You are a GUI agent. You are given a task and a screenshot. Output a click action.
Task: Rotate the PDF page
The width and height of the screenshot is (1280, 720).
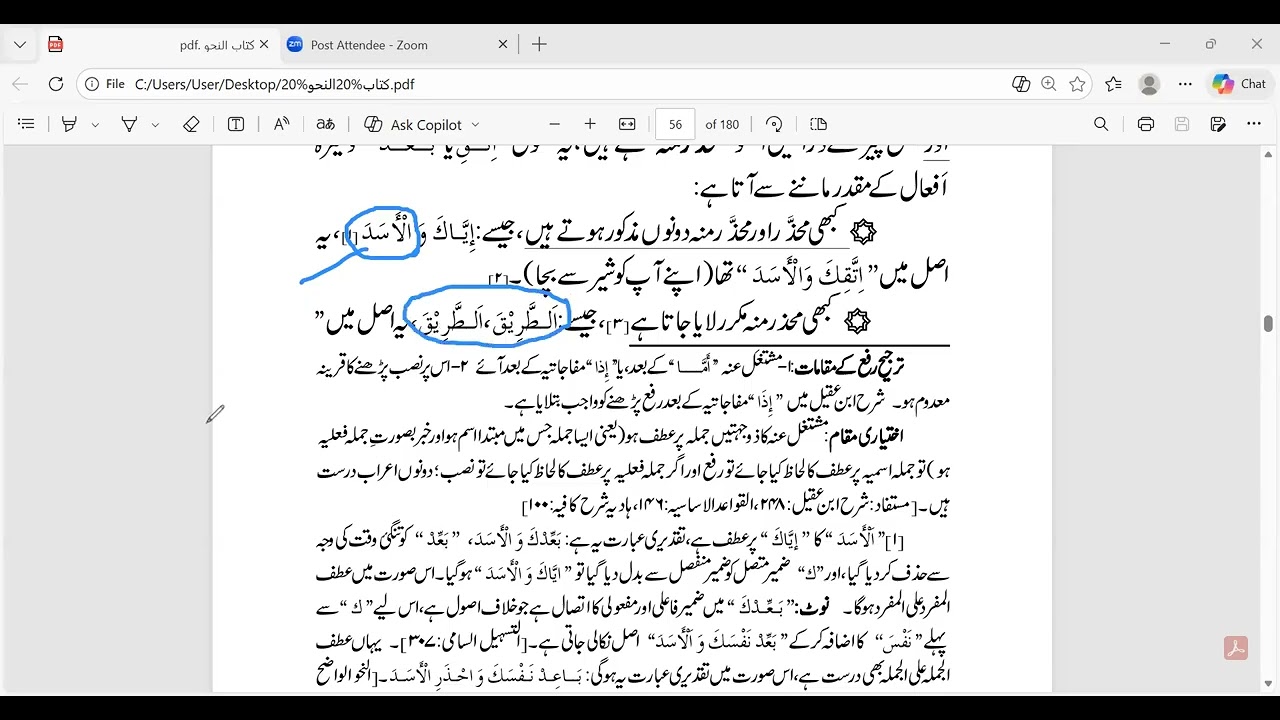pos(774,124)
